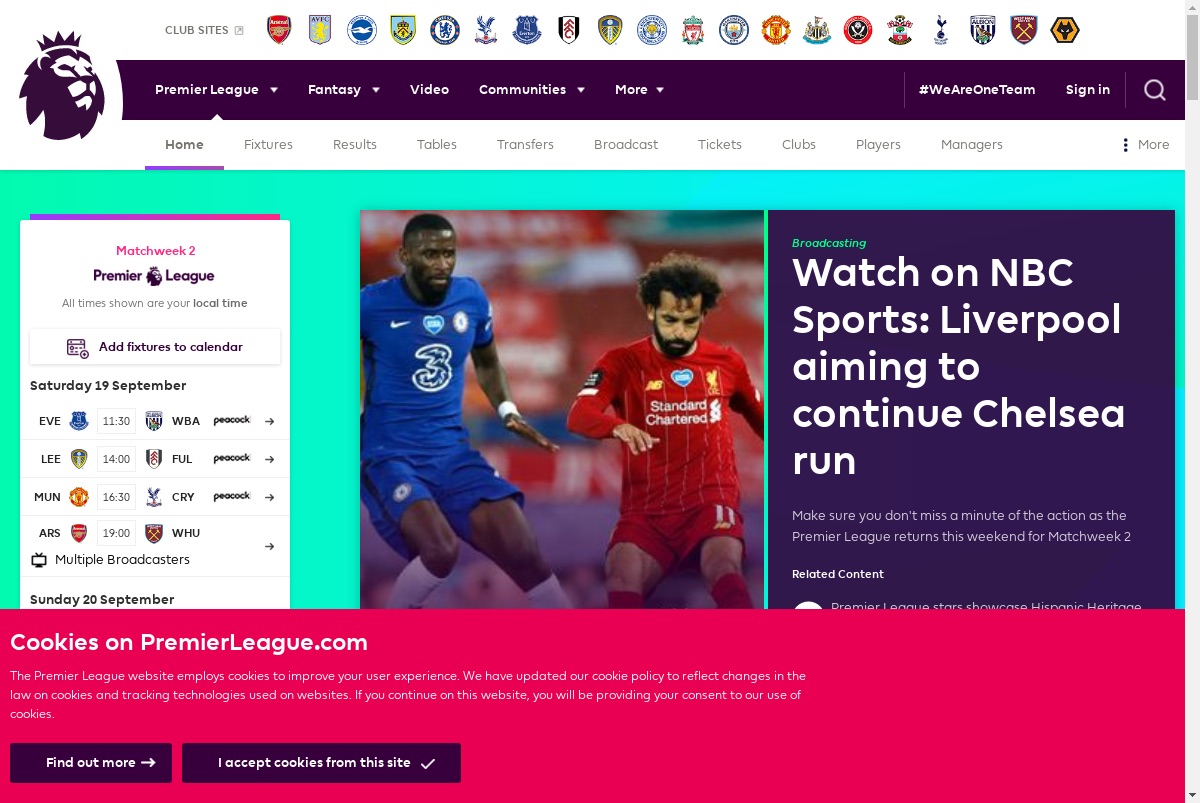This screenshot has width=1200, height=803.
Task: Click the arrow on the EVE vs WBA fixture
Action: [x=269, y=421]
